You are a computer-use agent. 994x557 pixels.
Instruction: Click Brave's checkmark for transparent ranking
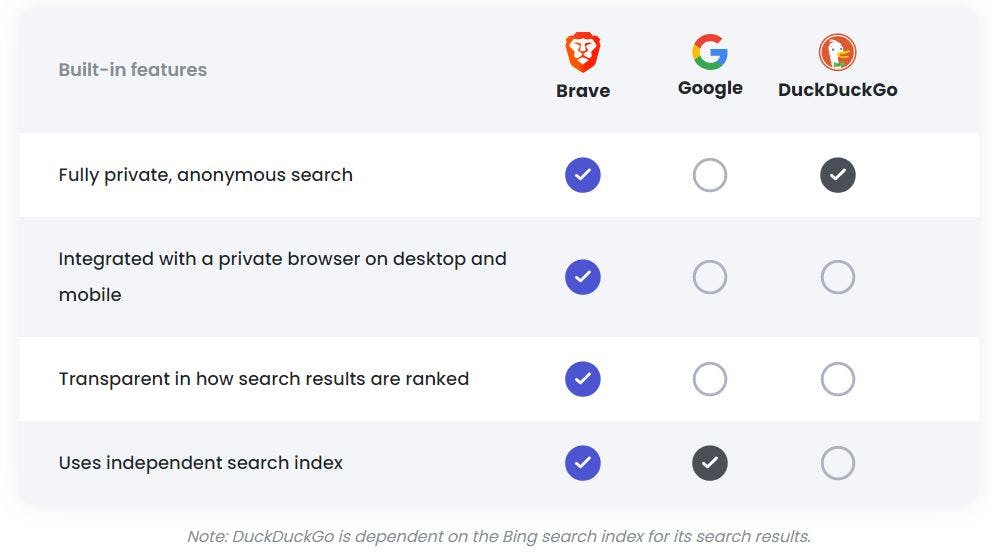coord(582,379)
